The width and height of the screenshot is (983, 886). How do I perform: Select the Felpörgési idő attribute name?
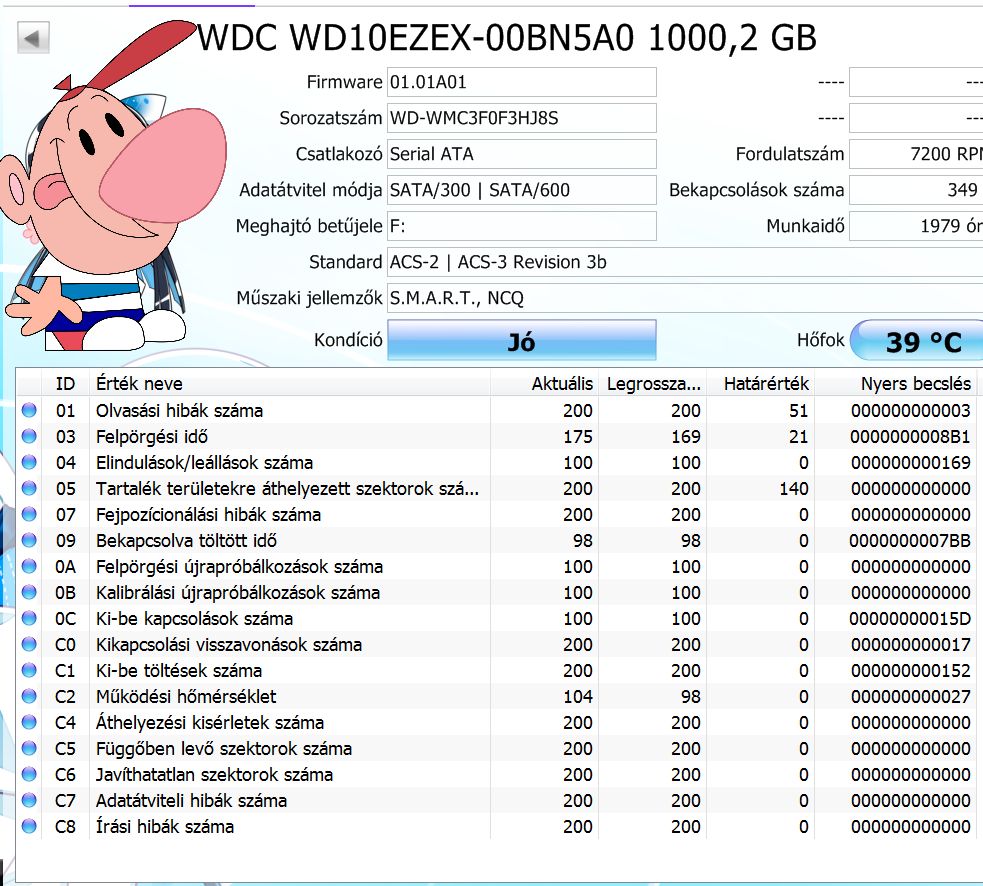coord(152,436)
